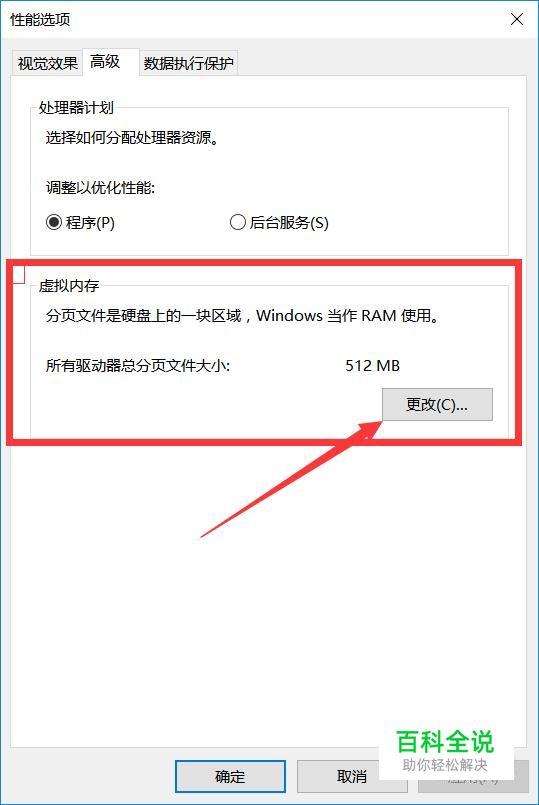Confirm with the 确定 button
The height and width of the screenshot is (805, 539).
pos(230,776)
